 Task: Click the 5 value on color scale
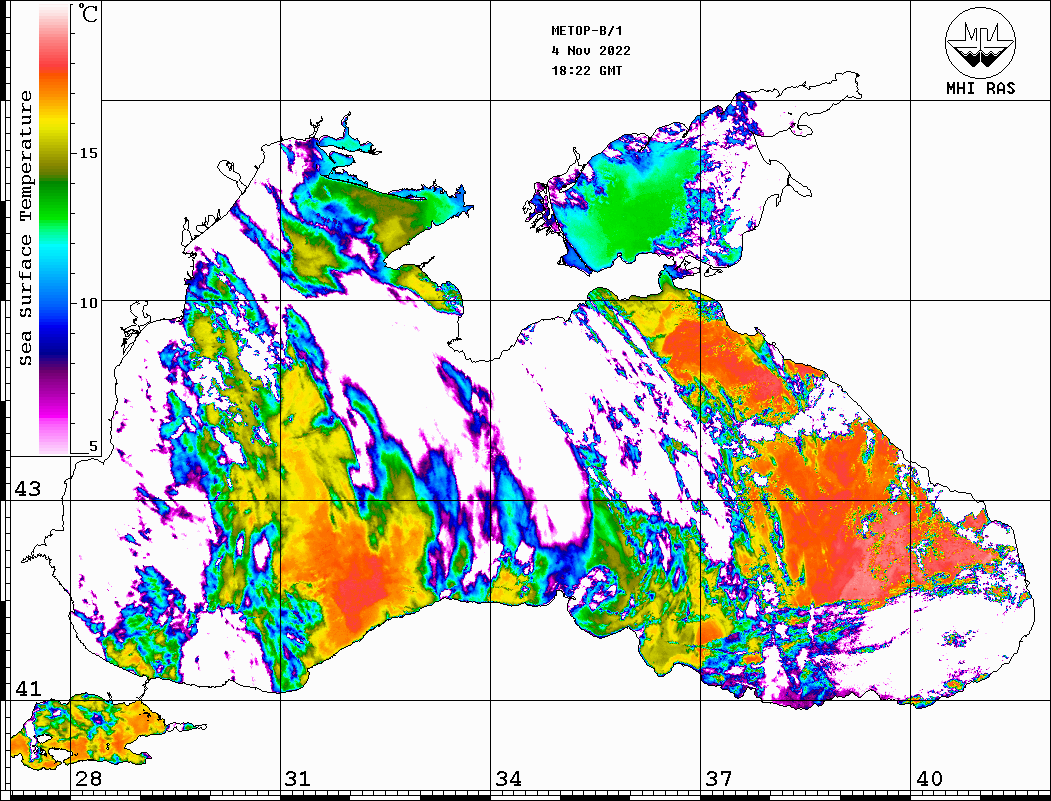tap(93, 446)
